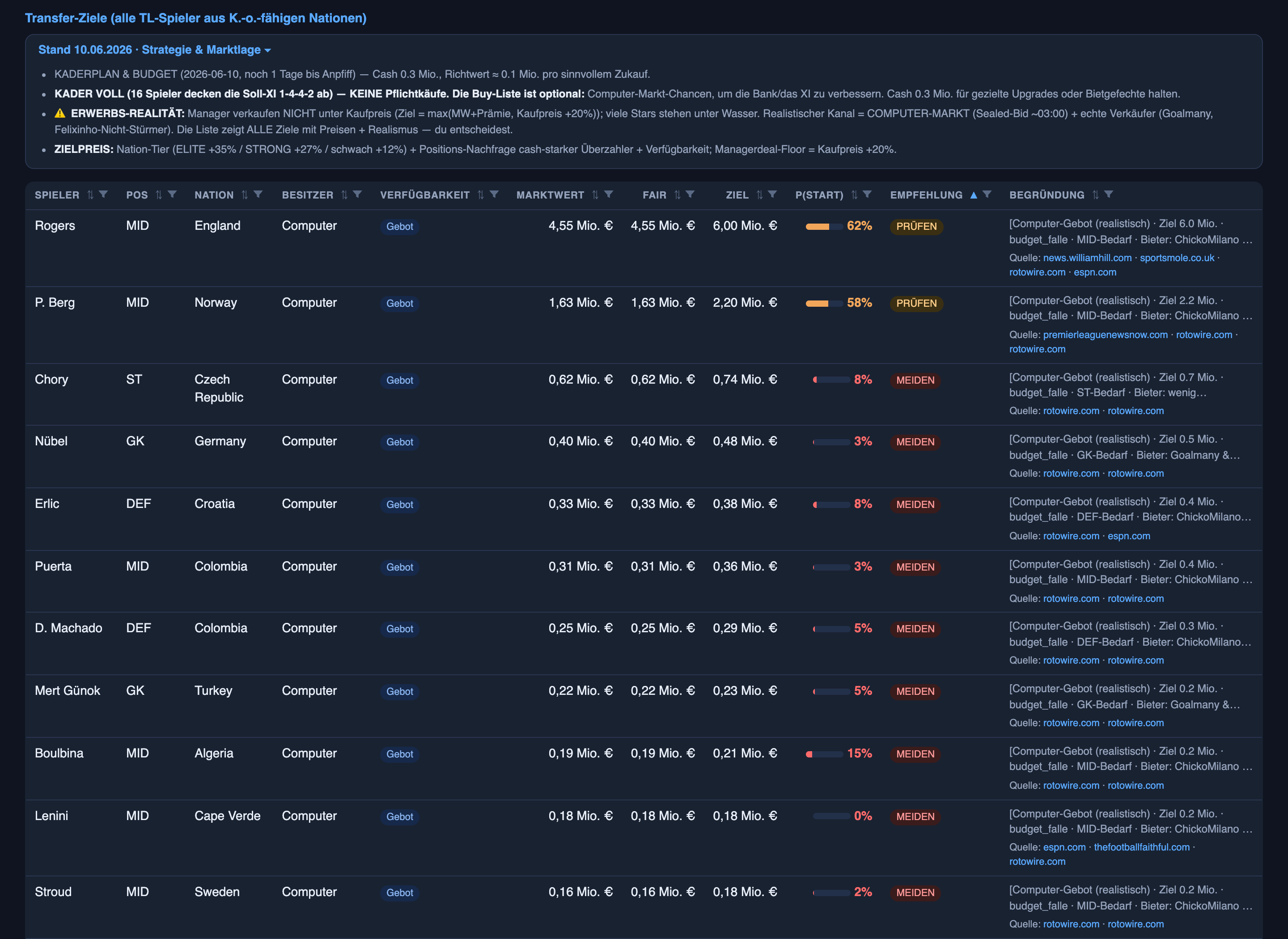
Task: Open the Marktwert column filter
Action: [x=609, y=195]
